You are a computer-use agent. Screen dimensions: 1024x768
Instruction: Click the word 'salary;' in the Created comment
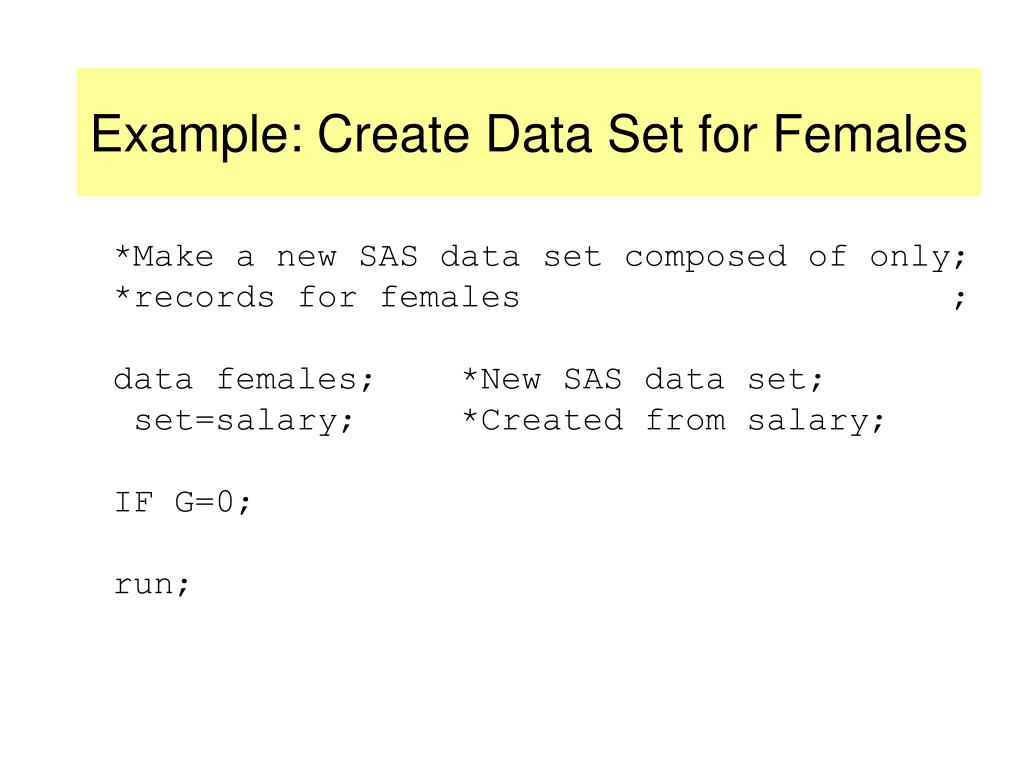click(816, 422)
